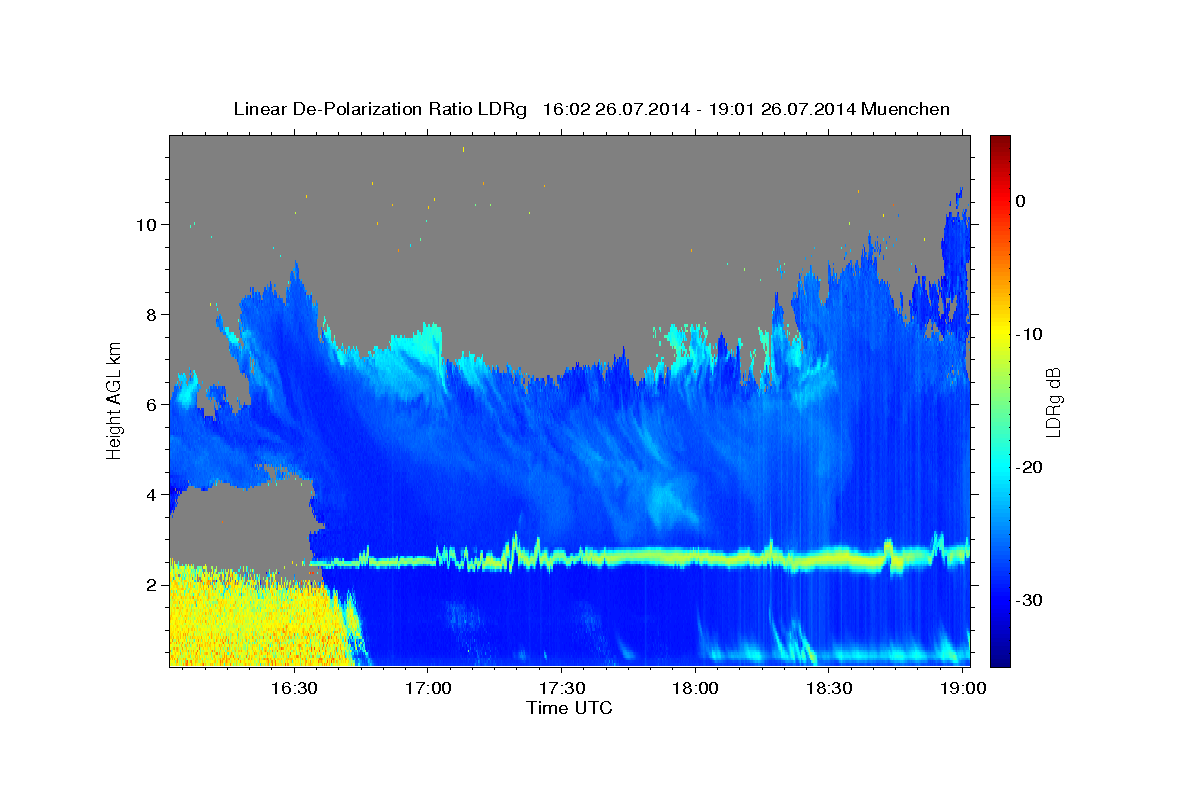Click the location label "Muenchen" in the title
This screenshot has width=1200, height=800.
click(x=906, y=109)
